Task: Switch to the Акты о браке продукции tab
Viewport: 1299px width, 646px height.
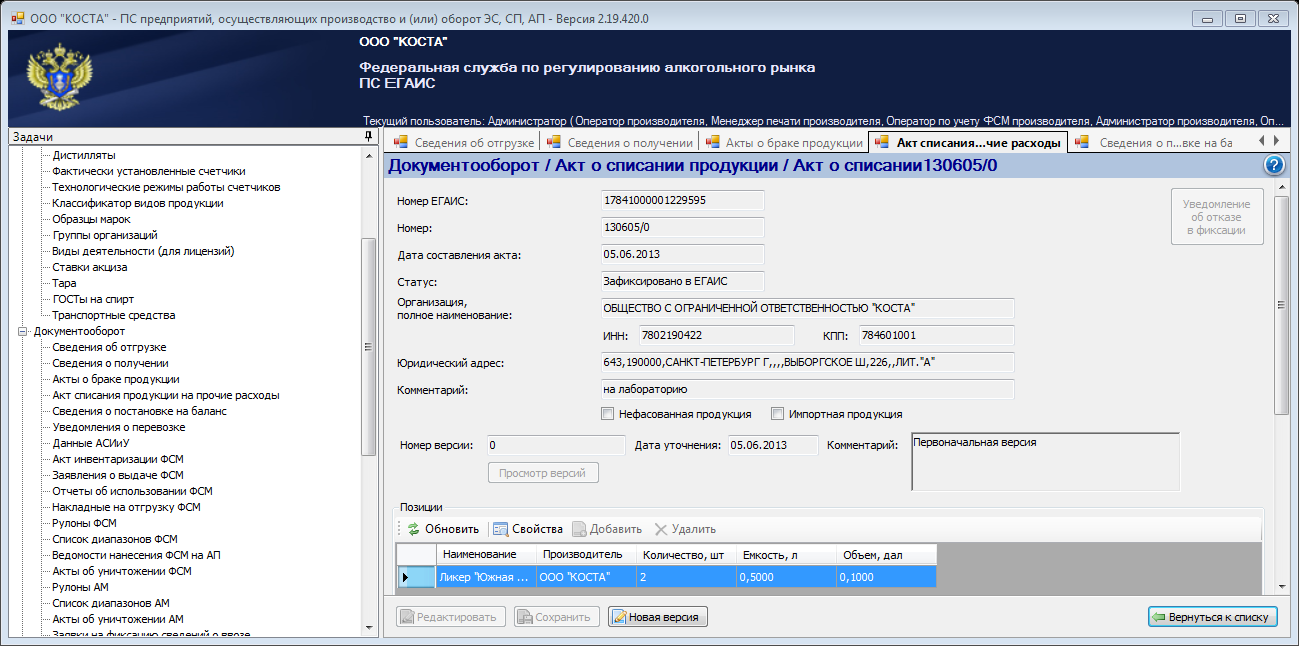Action: click(783, 143)
